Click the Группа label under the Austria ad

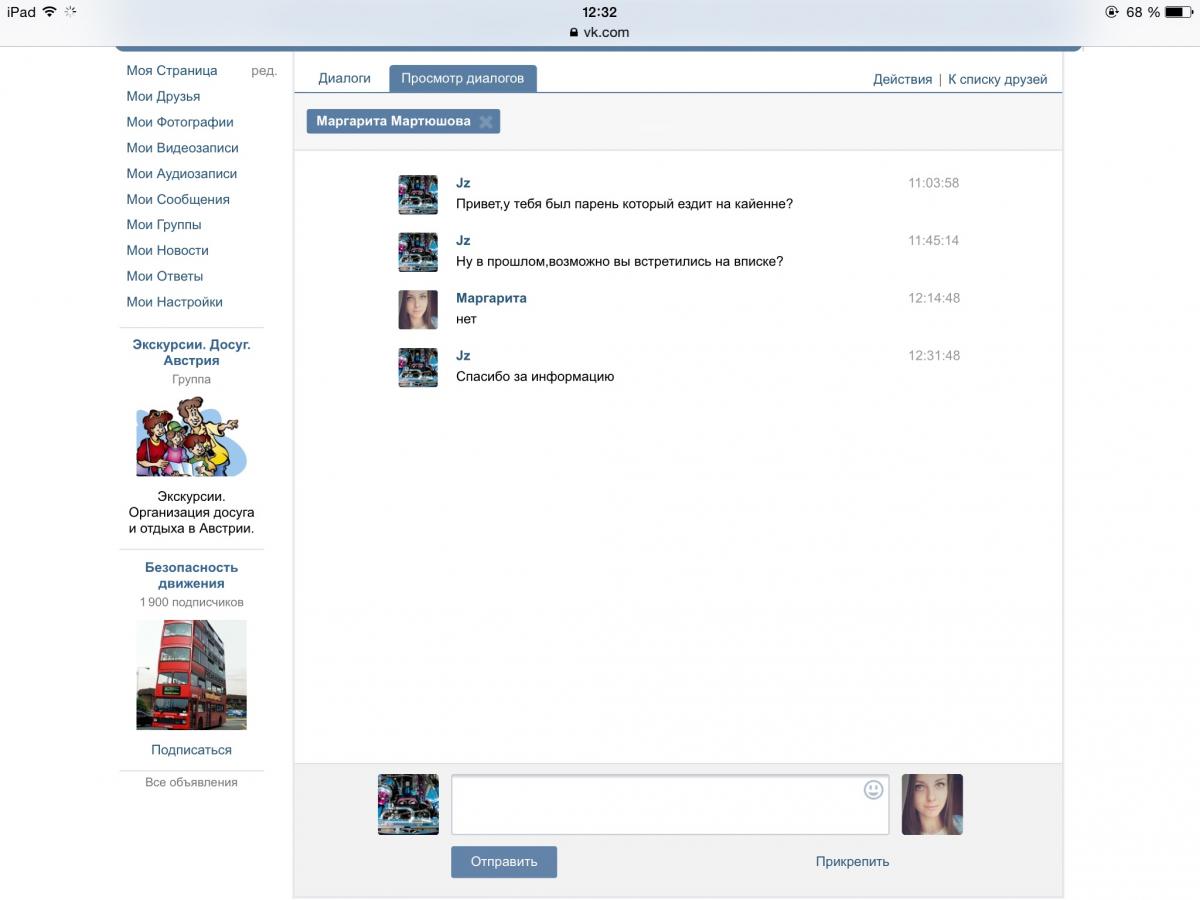coord(191,380)
